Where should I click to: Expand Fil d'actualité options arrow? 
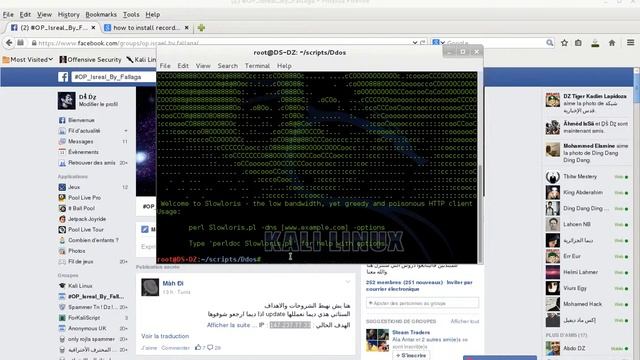126,131
